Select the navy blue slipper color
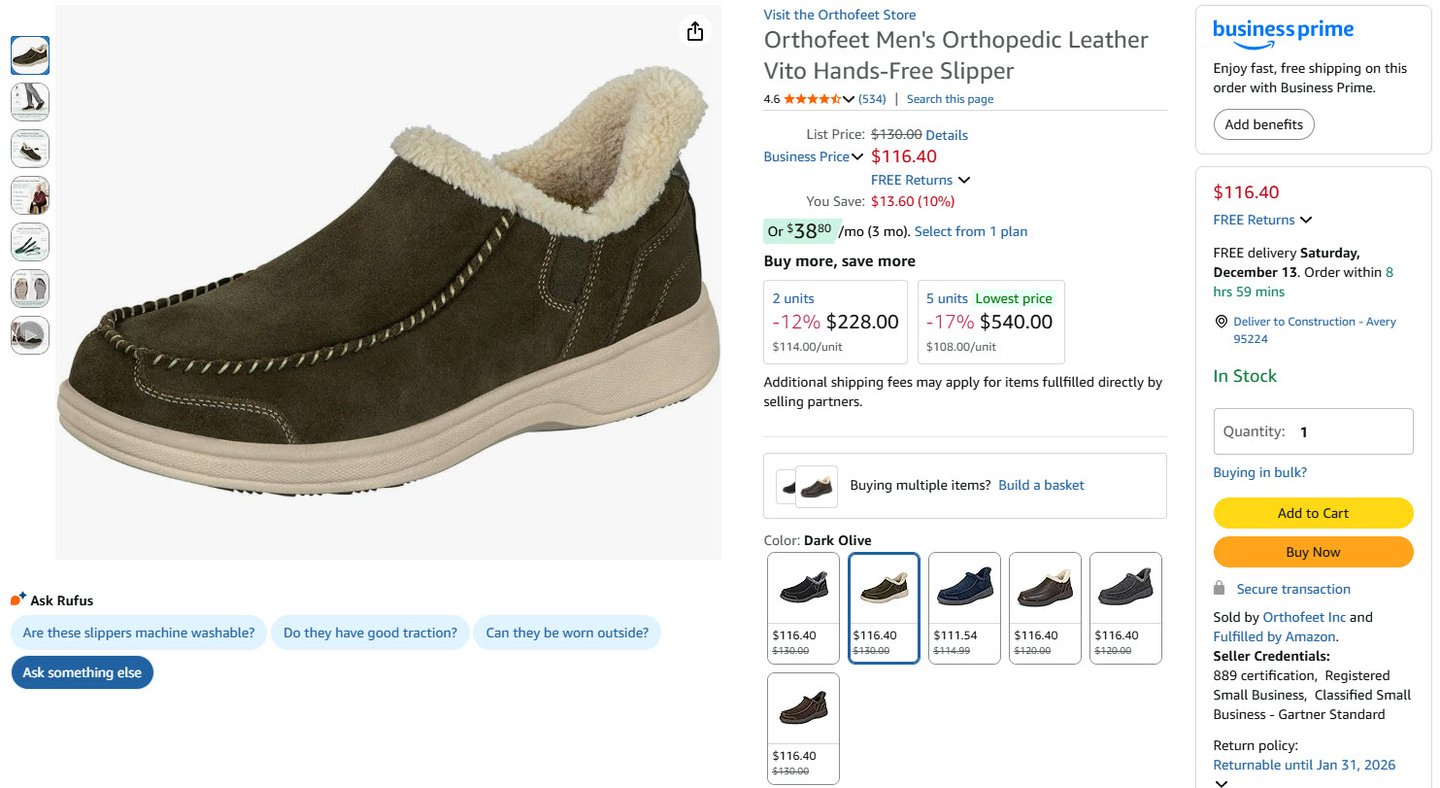1440x788 pixels. (964, 607)
